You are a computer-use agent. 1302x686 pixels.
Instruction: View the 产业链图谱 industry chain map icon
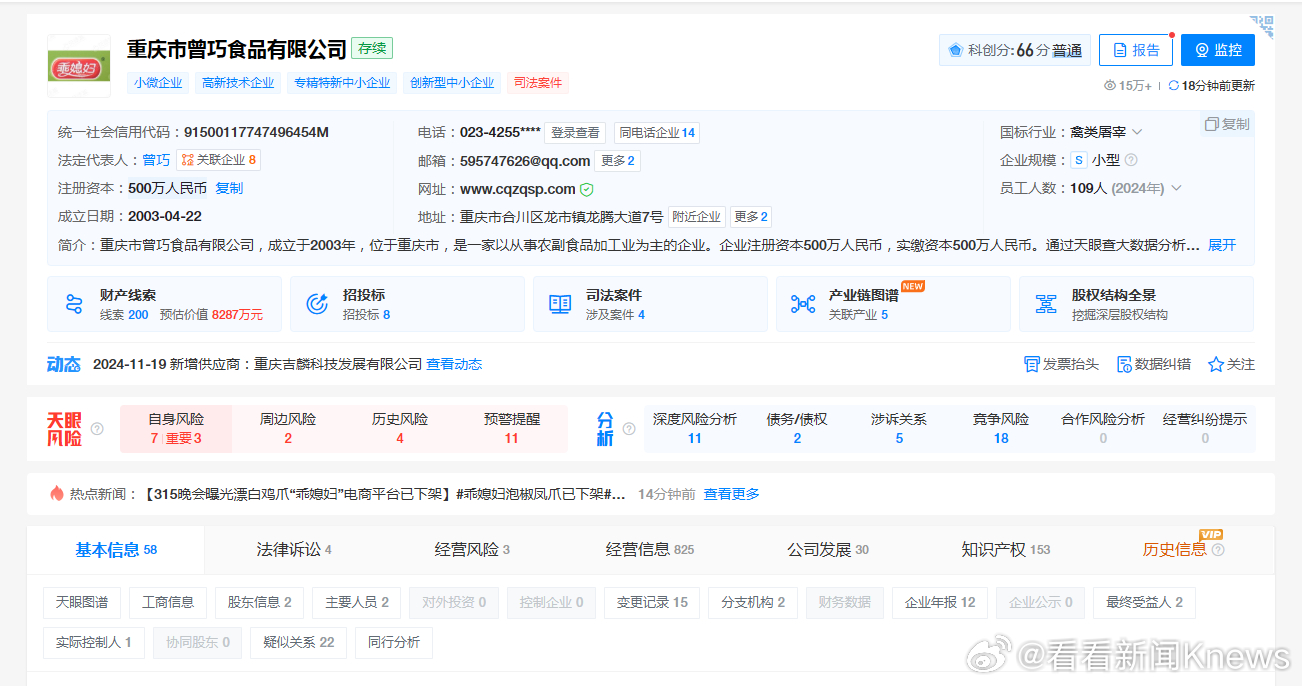coord(803,302)
